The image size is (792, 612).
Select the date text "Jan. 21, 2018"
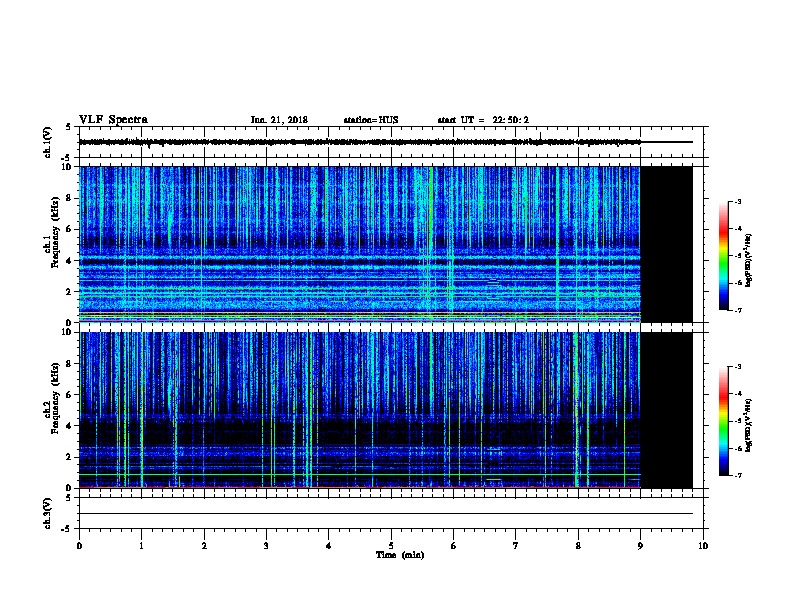[x=279, y=120]
